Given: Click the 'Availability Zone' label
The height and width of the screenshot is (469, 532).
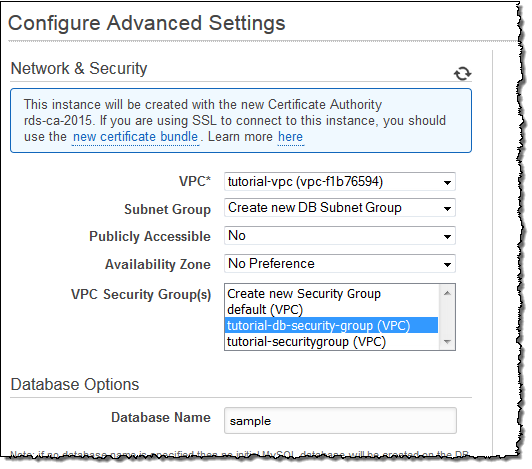Looking at the screenshot, I should (x=158, y=264).
